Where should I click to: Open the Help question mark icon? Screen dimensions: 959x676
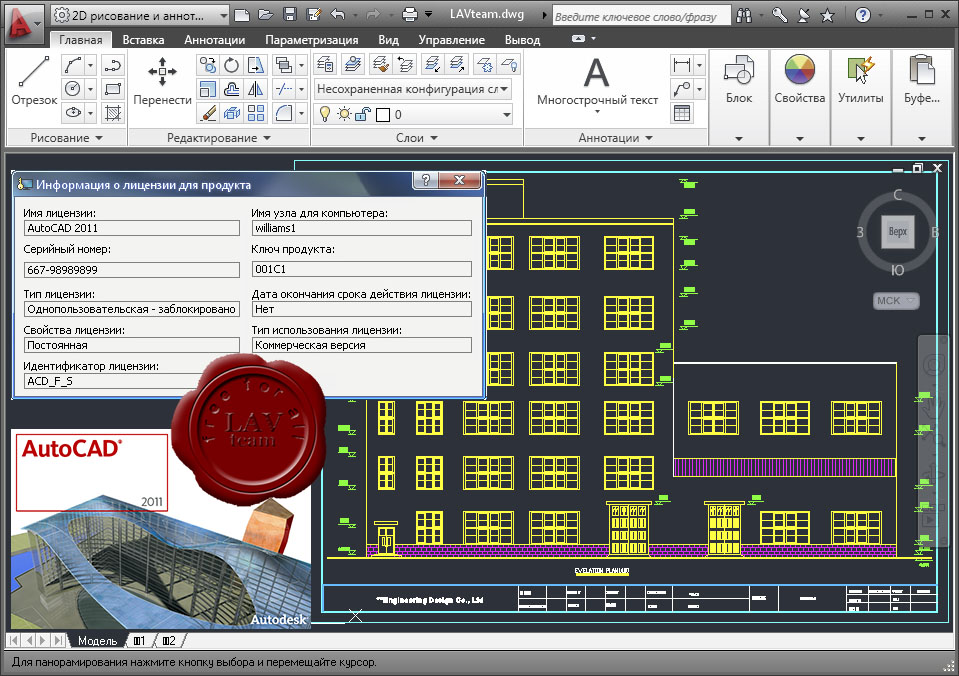click(x=862, y=15)
